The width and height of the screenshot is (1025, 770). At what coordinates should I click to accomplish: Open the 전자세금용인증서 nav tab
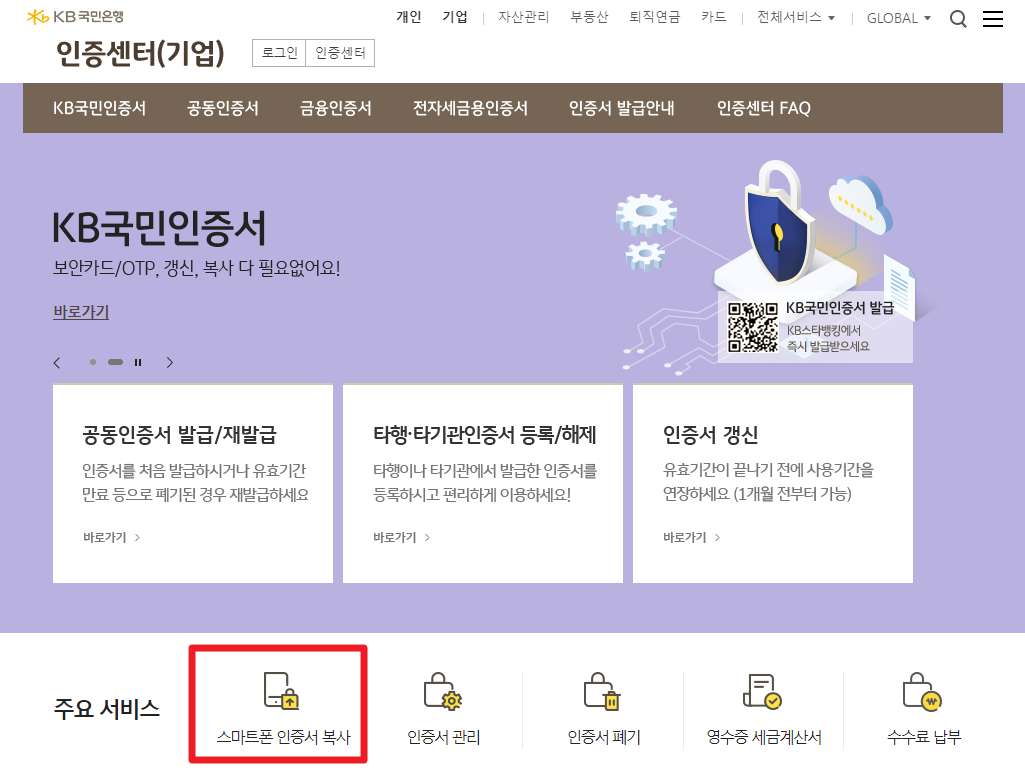pyautogui.click(x=470, y=108)
